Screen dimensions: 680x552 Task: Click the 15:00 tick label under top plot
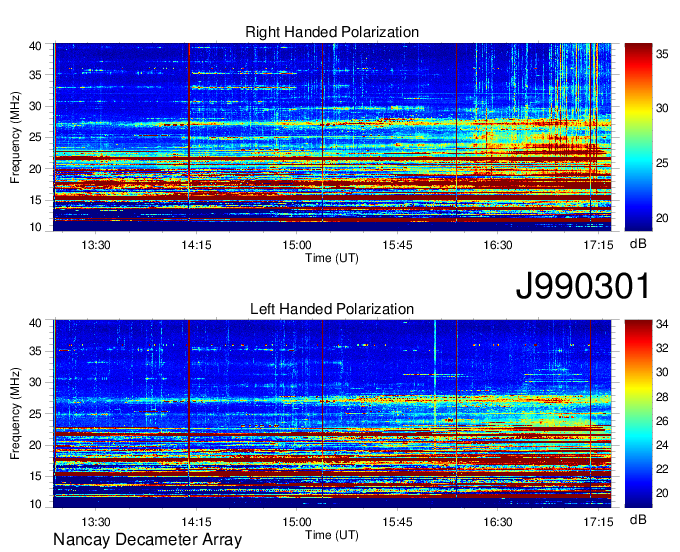(297, 245)
